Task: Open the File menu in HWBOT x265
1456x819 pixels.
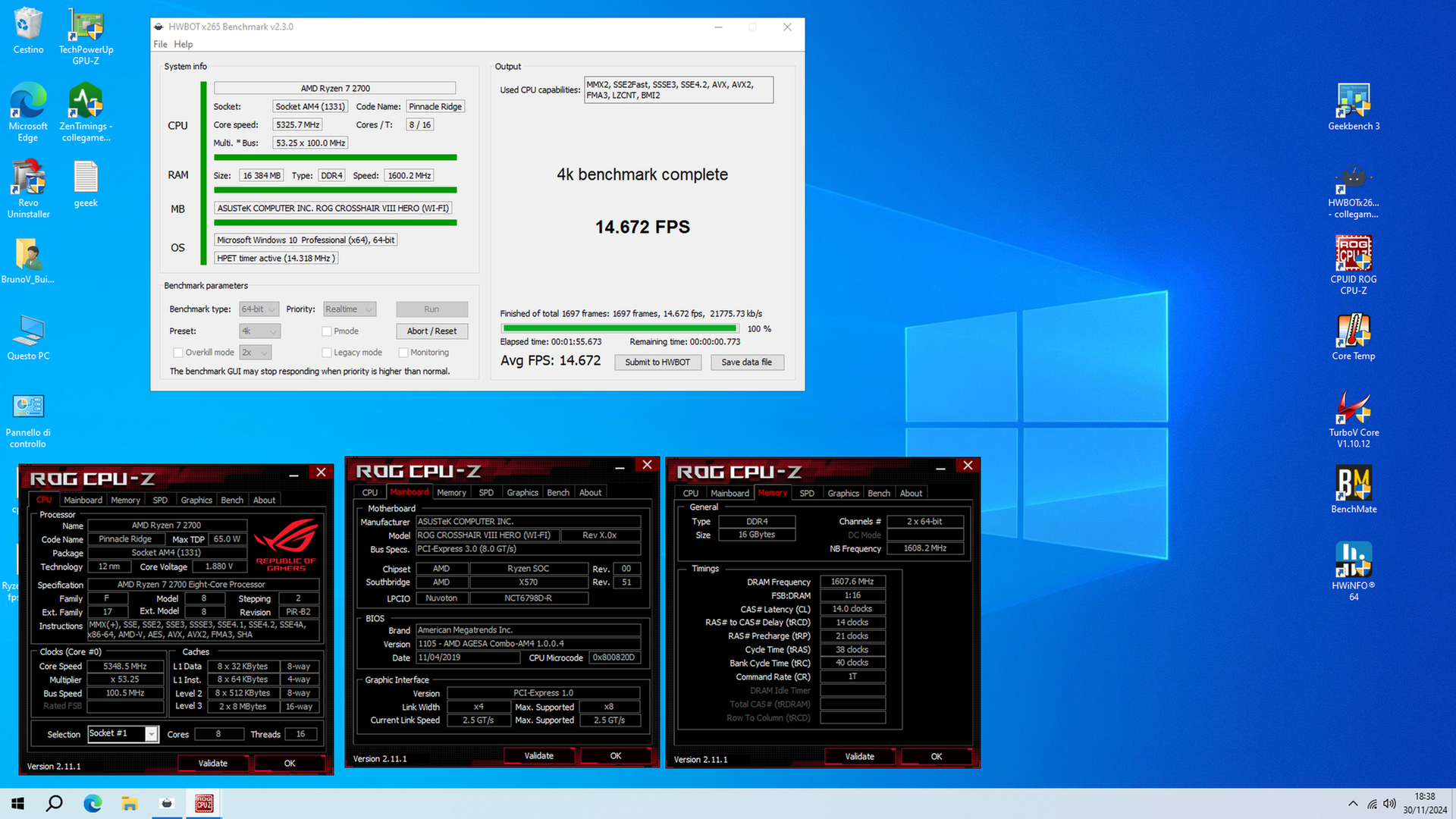Action: [160, 44]
